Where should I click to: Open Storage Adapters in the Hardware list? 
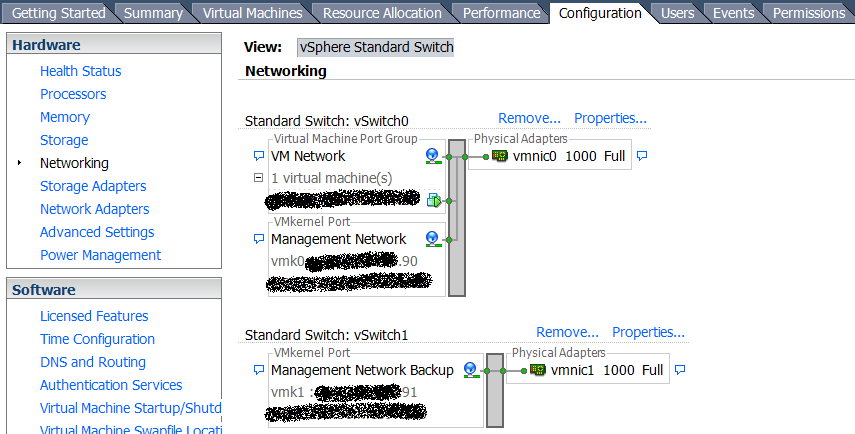pyautogui.click(x=93, y=186)
